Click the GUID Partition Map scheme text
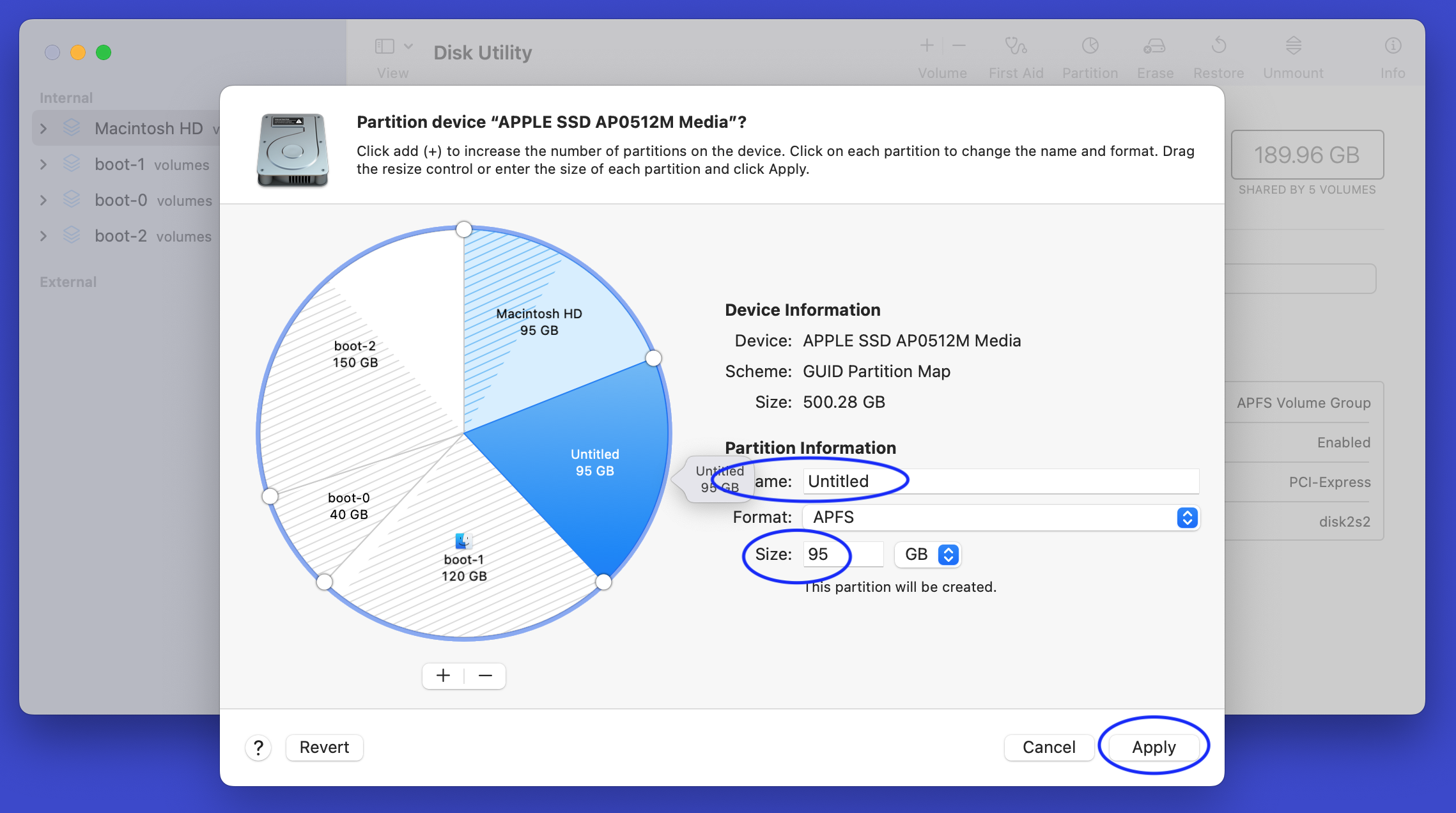The image size is (1456, 813). pyautogui.click(x=876, y=371)
